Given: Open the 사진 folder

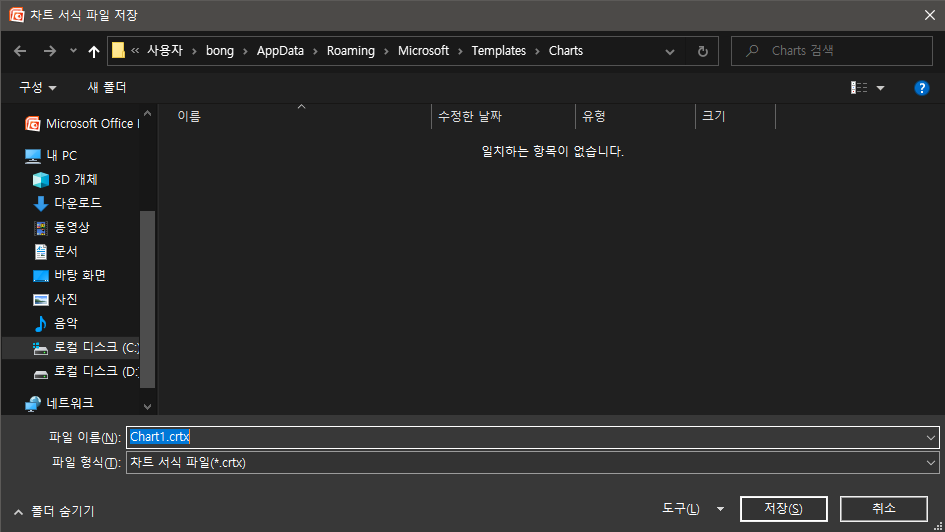Looking at the screenshot, I should [x=55, y=299].
